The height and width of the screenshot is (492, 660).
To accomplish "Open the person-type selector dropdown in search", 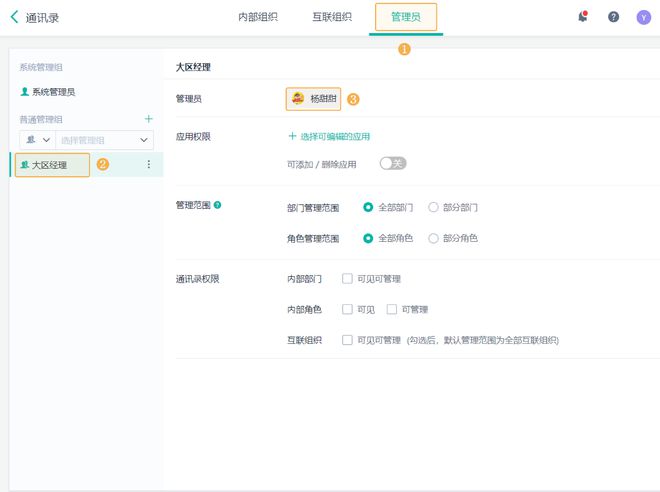I will coord(39,140).
